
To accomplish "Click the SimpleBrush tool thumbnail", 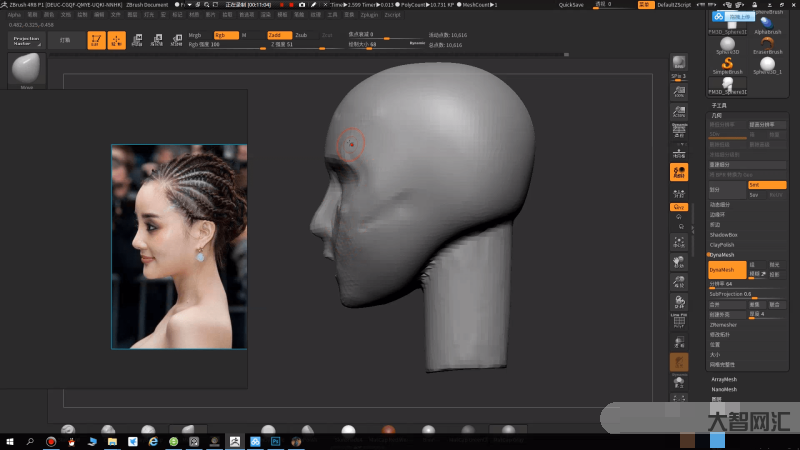I will [727, 65].
